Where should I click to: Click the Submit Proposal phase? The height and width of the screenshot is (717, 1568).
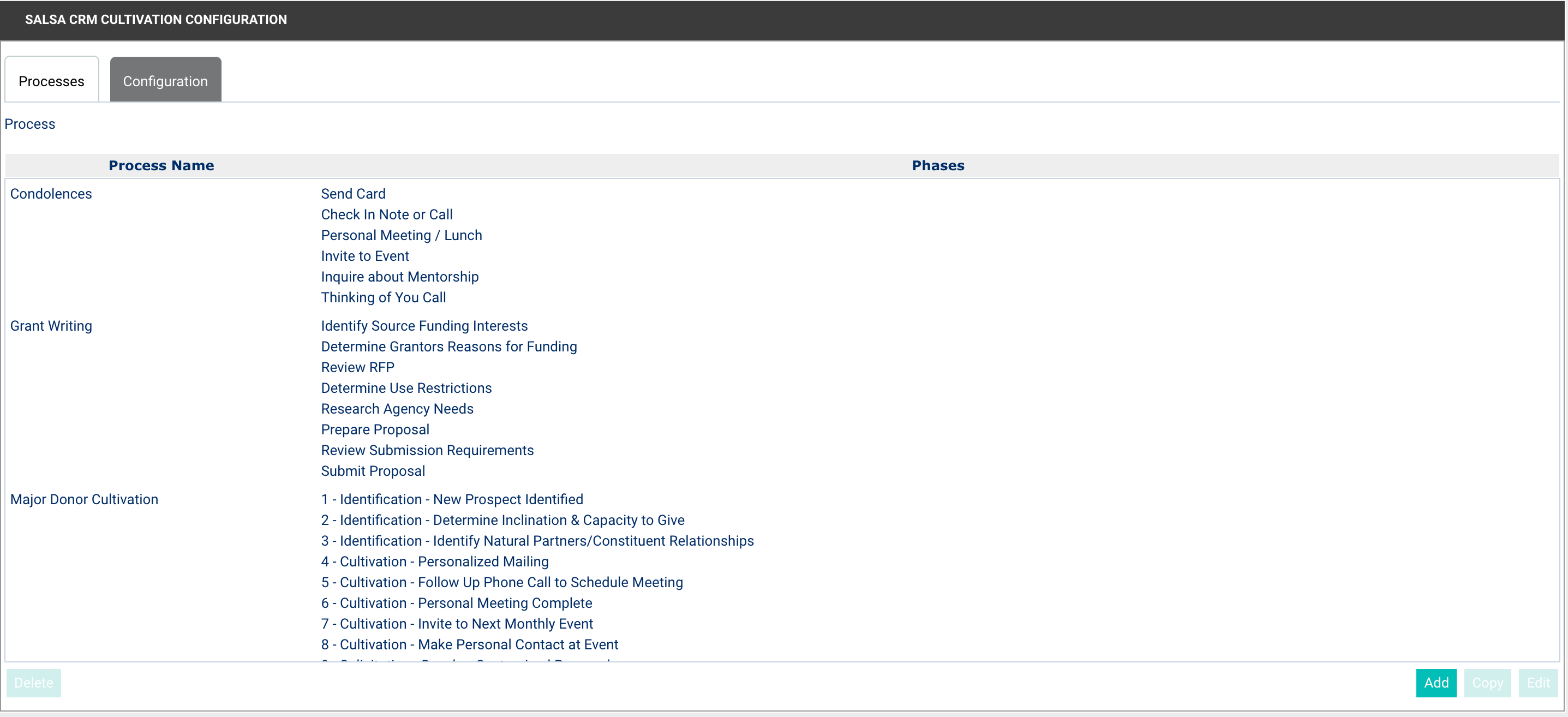[373, 470]
